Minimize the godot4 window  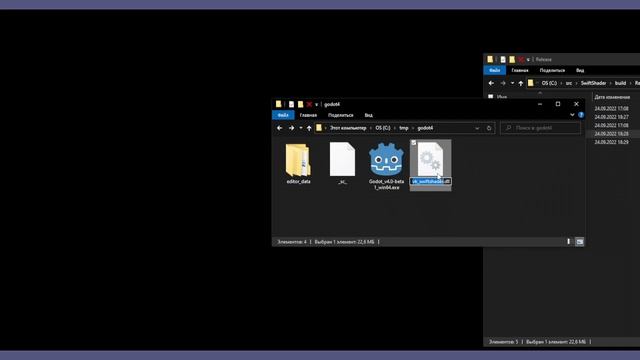[x=540, y=104]
